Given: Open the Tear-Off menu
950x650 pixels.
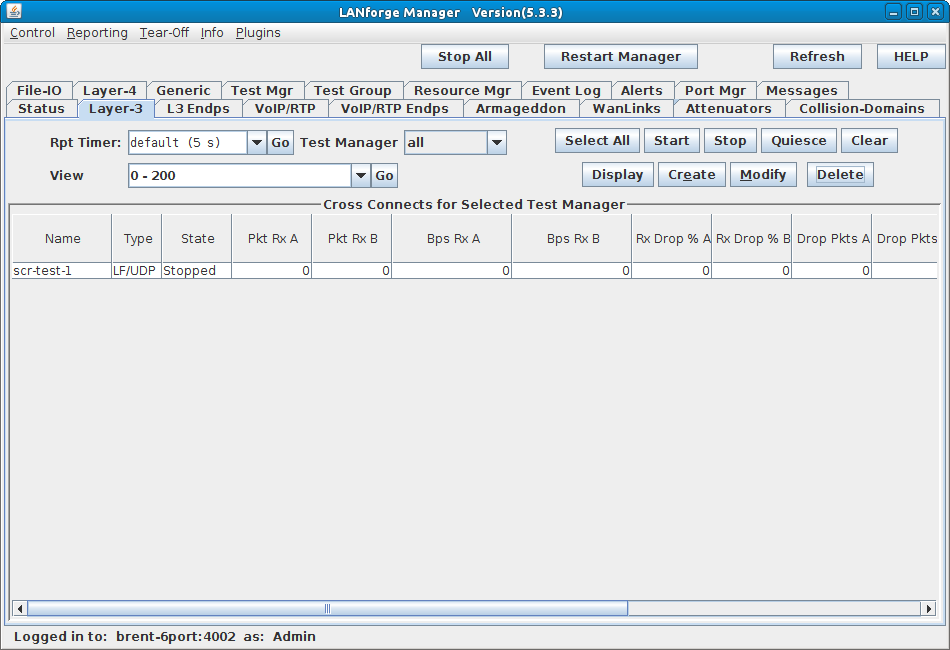Looking at the screenshot, I should click(x=164, y=33).
